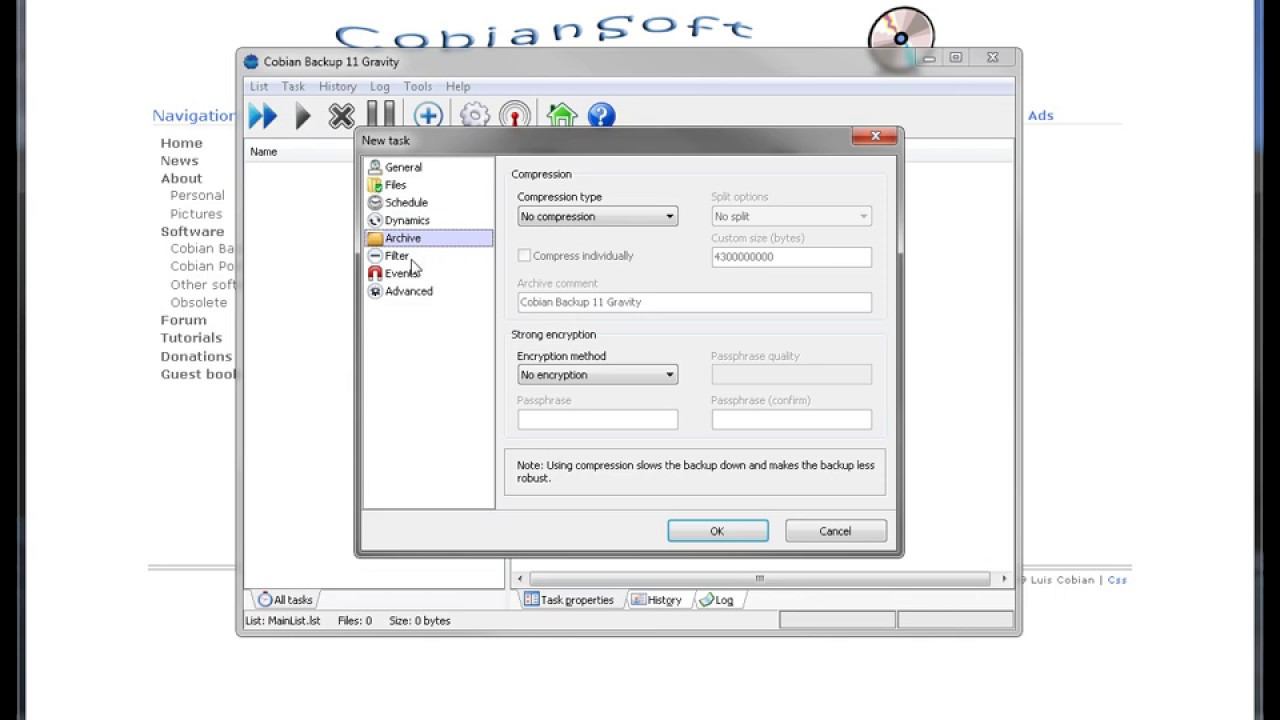The image size is (1280, 720).
Task: Enable the Compress individually checkbox
Action: (524, 256)
